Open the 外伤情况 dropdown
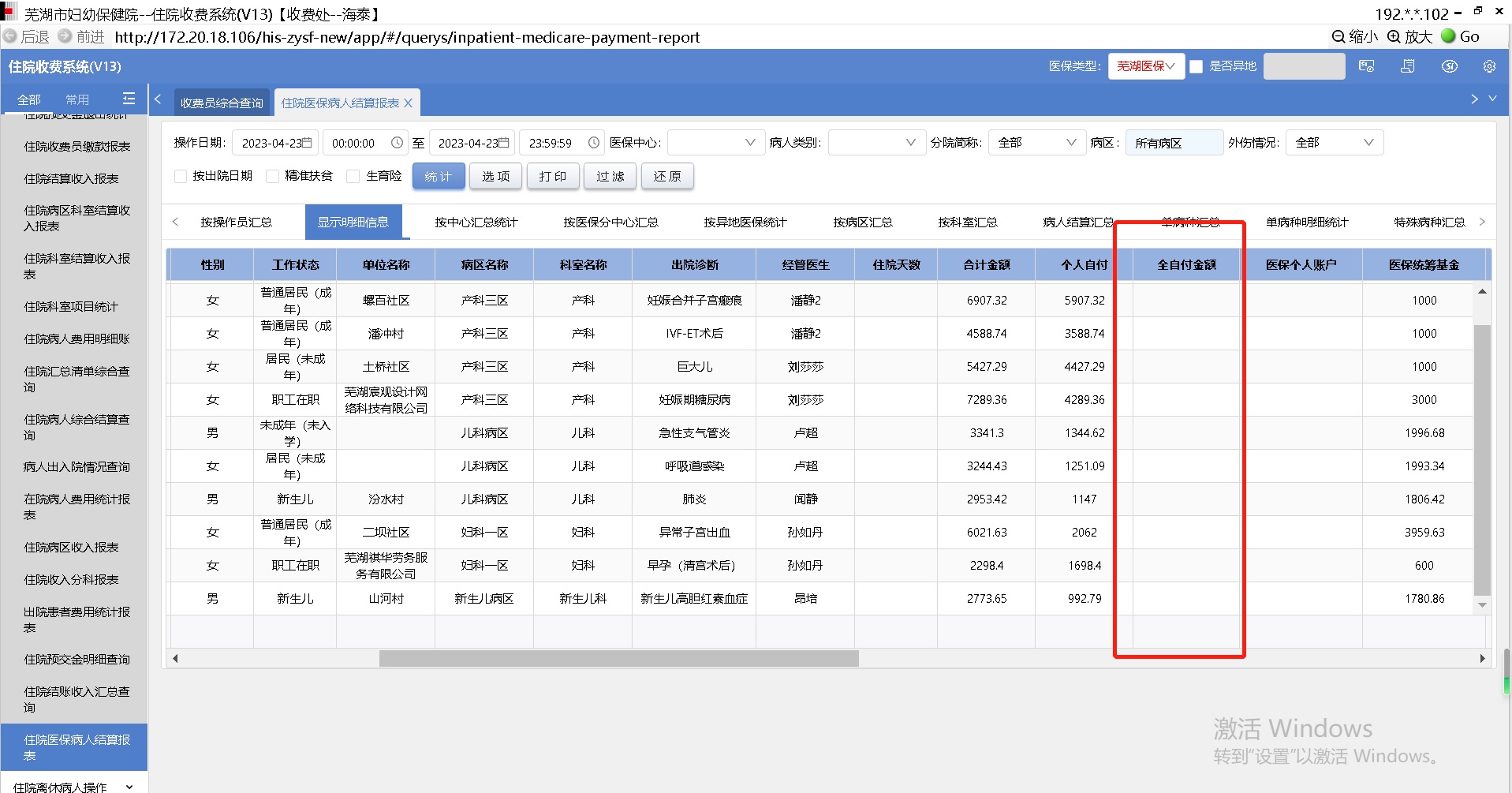The image size is (1512, 793). click(x=1334, y=143)
